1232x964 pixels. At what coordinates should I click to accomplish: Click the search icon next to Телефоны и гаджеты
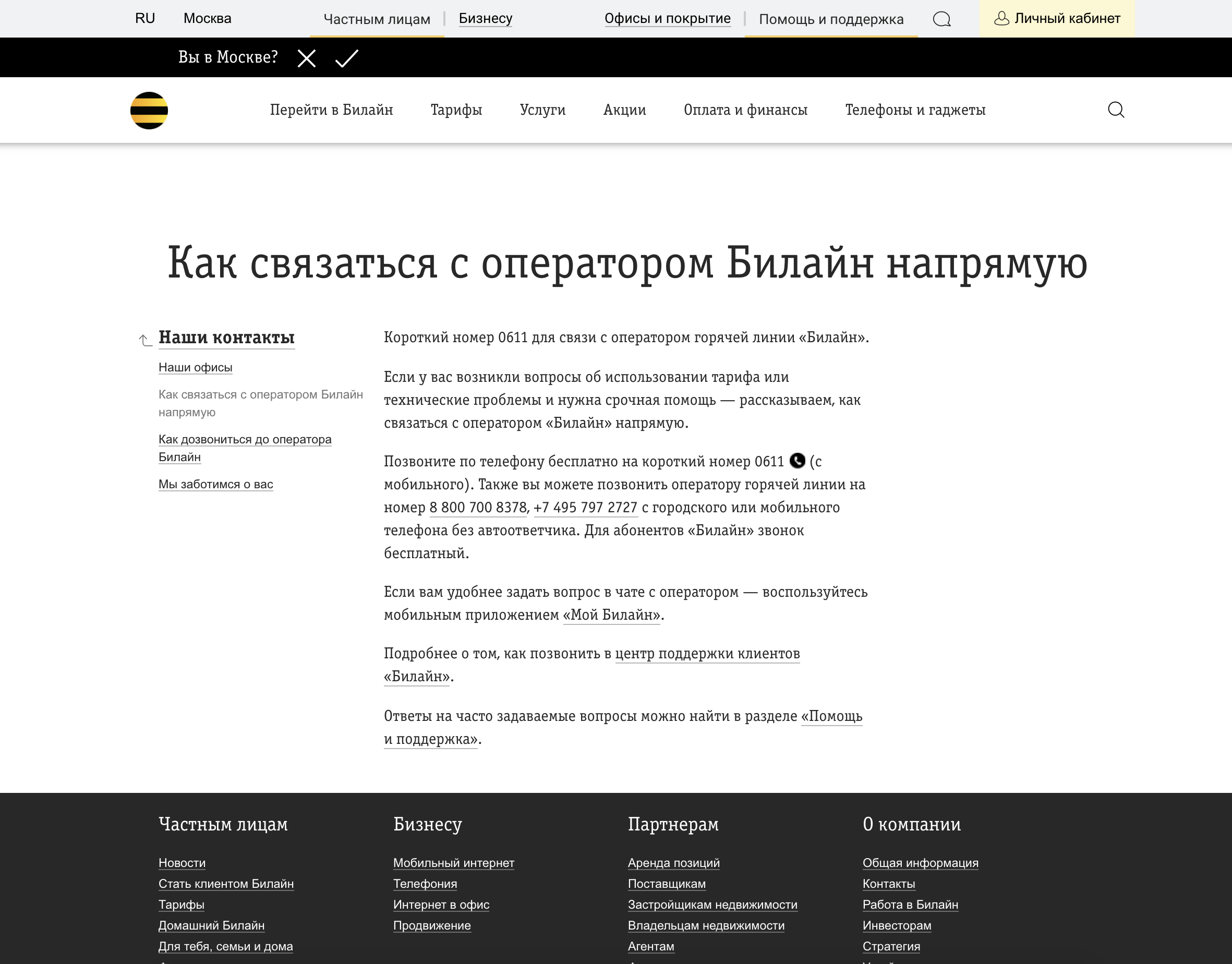1116,110
